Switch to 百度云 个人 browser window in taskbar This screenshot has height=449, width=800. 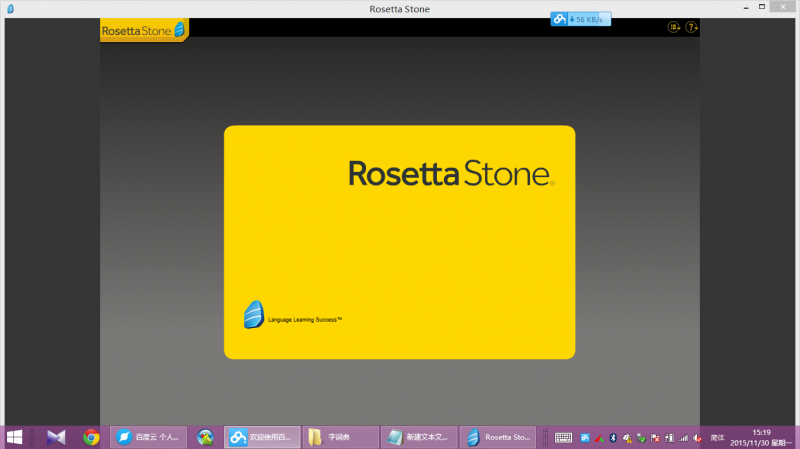click(x=148, y=437)
